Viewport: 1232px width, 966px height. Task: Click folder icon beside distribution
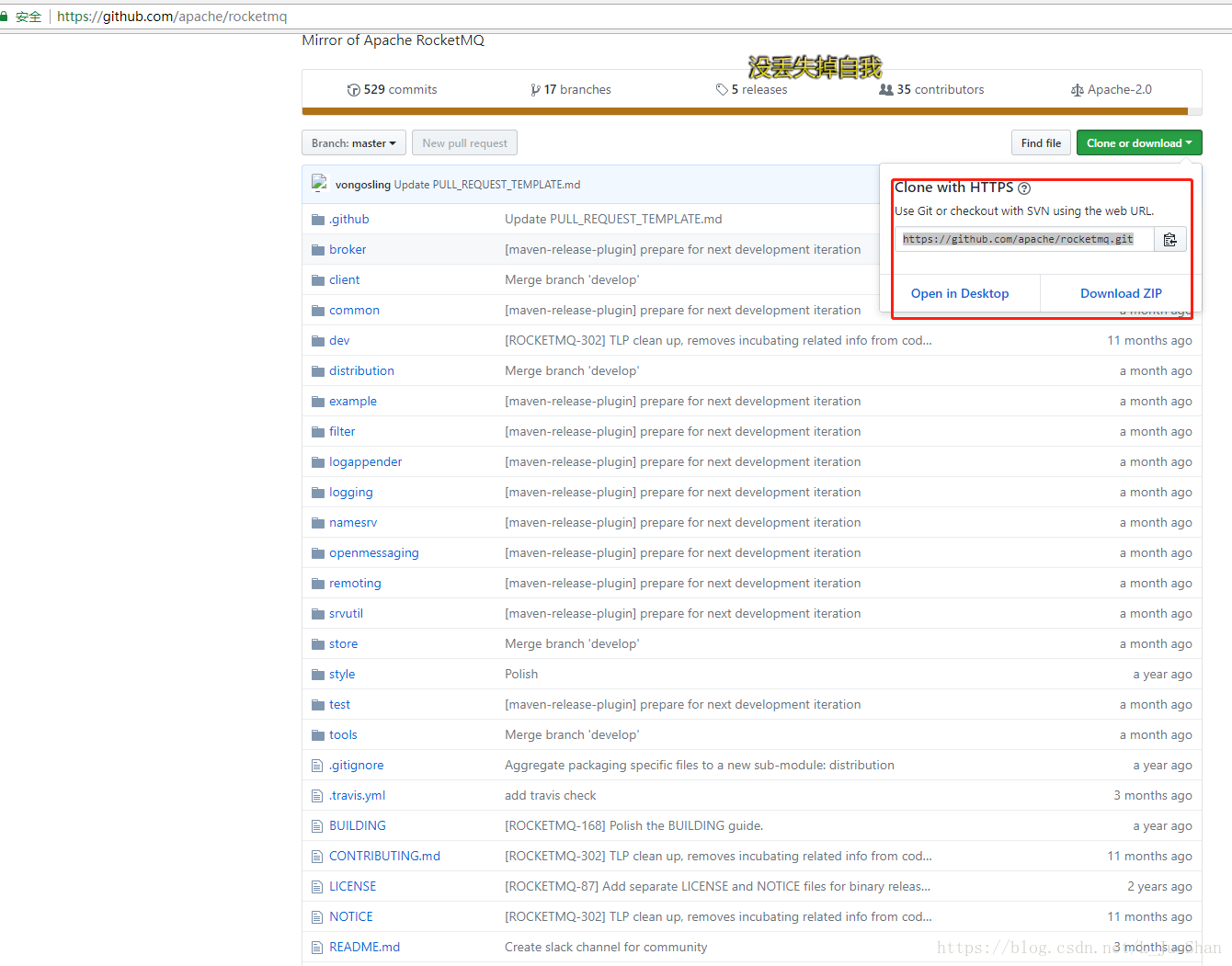pyautogui.click(x=318, y=371)
